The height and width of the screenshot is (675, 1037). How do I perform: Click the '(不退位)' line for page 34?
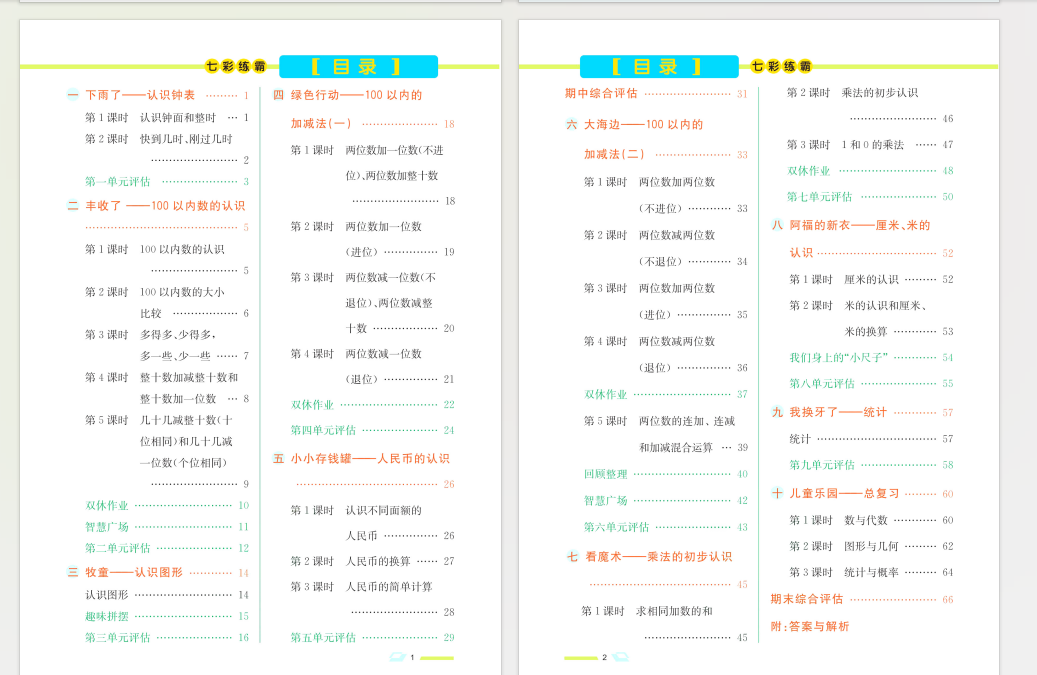(x=660, y=261)
